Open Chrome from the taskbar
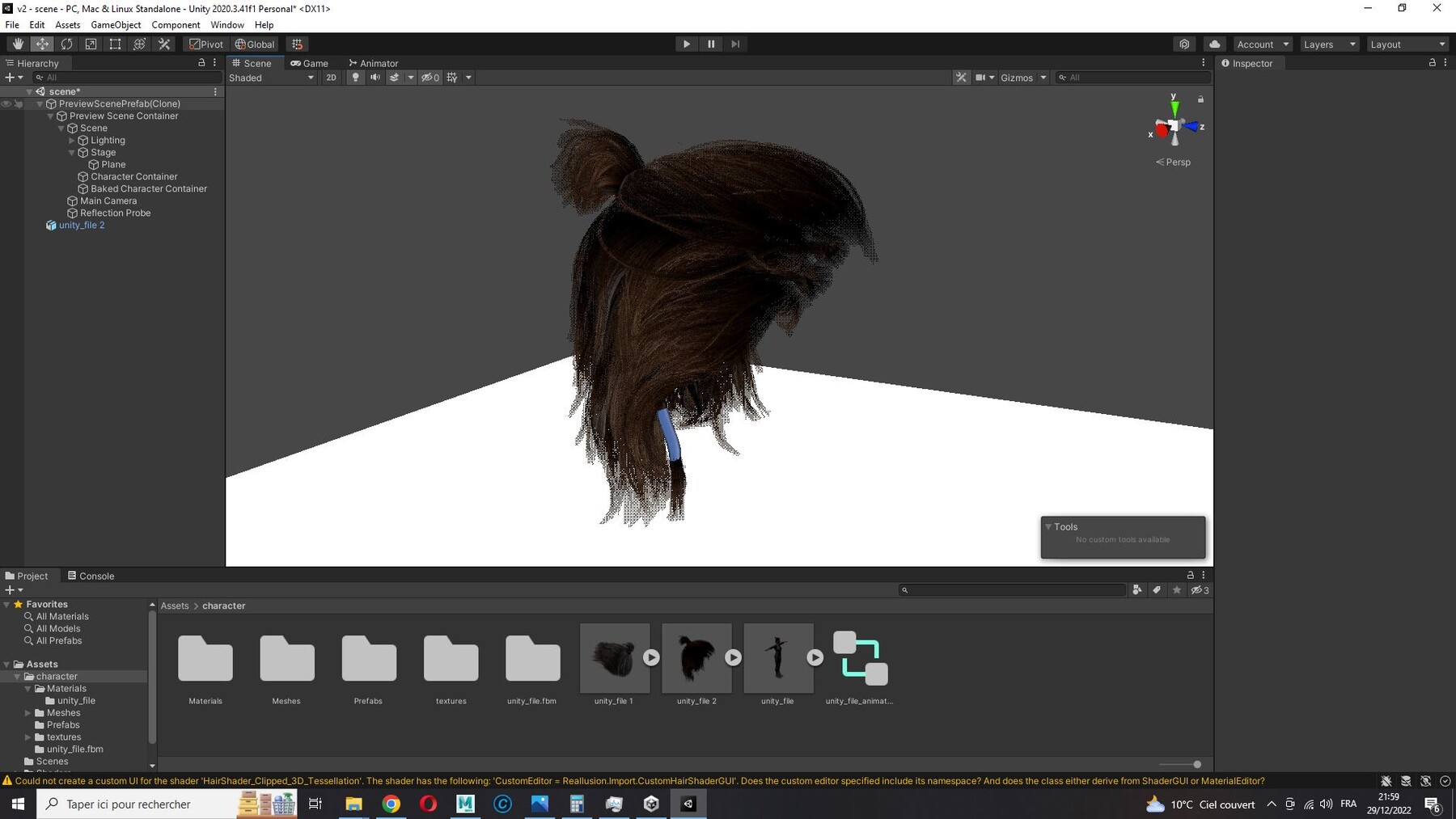Image resolution: width=1456 pixels, height=819 pixels. pyautogui.click(x=391, y=804)
